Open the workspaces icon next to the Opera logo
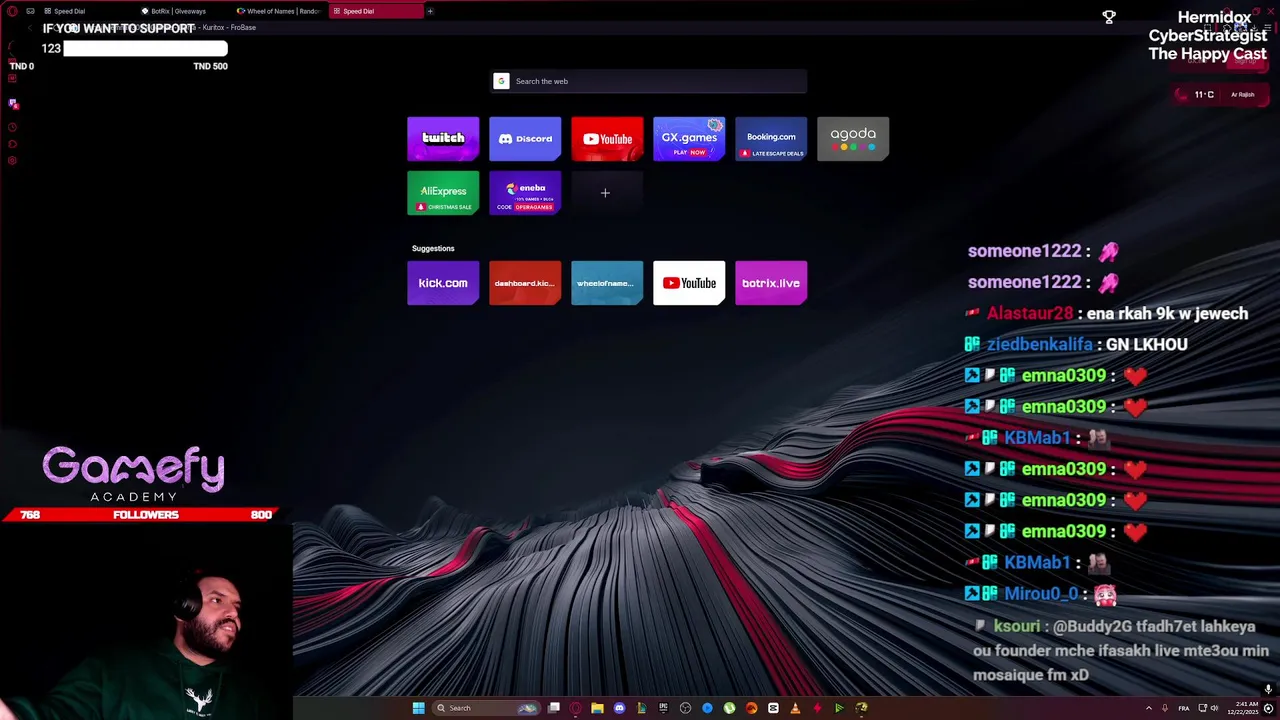 pyautogui.click(x=30, y=11)
